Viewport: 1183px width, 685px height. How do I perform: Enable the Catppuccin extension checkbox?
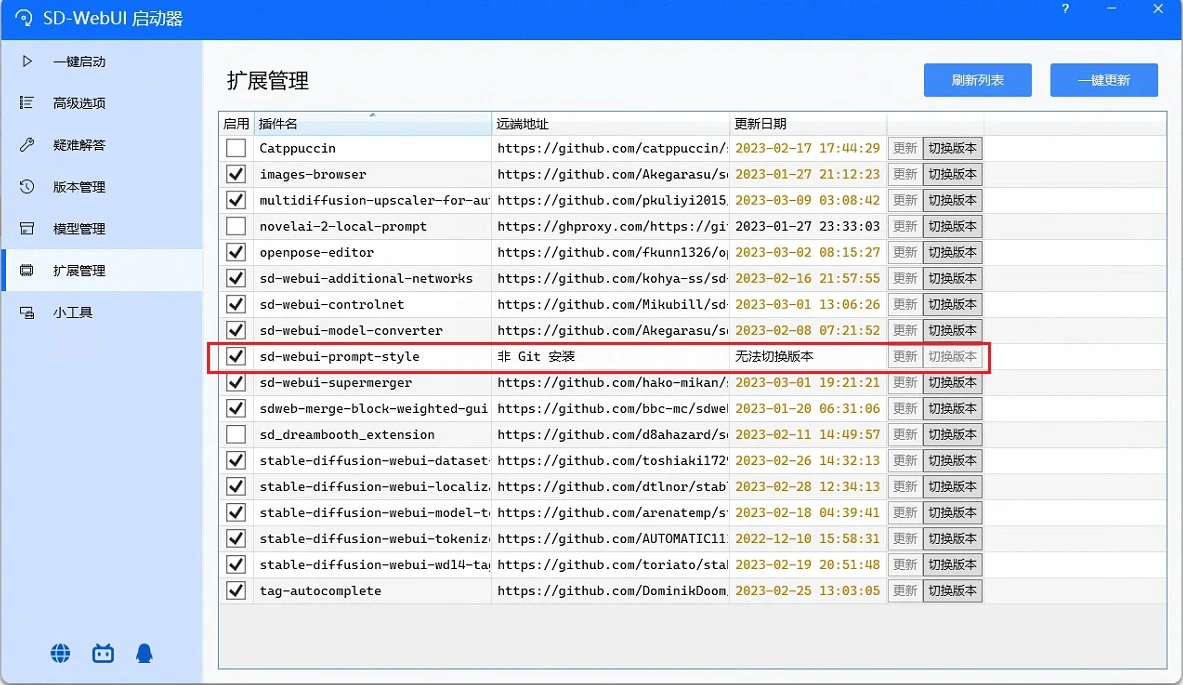coord(235,147)
